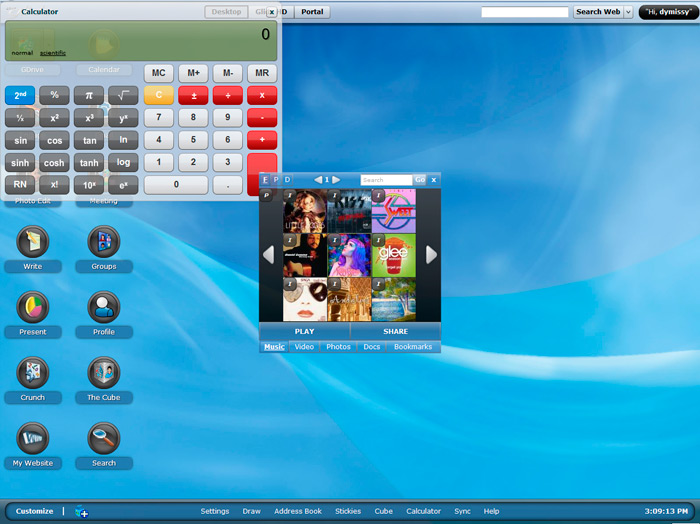Open the Portal tab

[312, 12]
